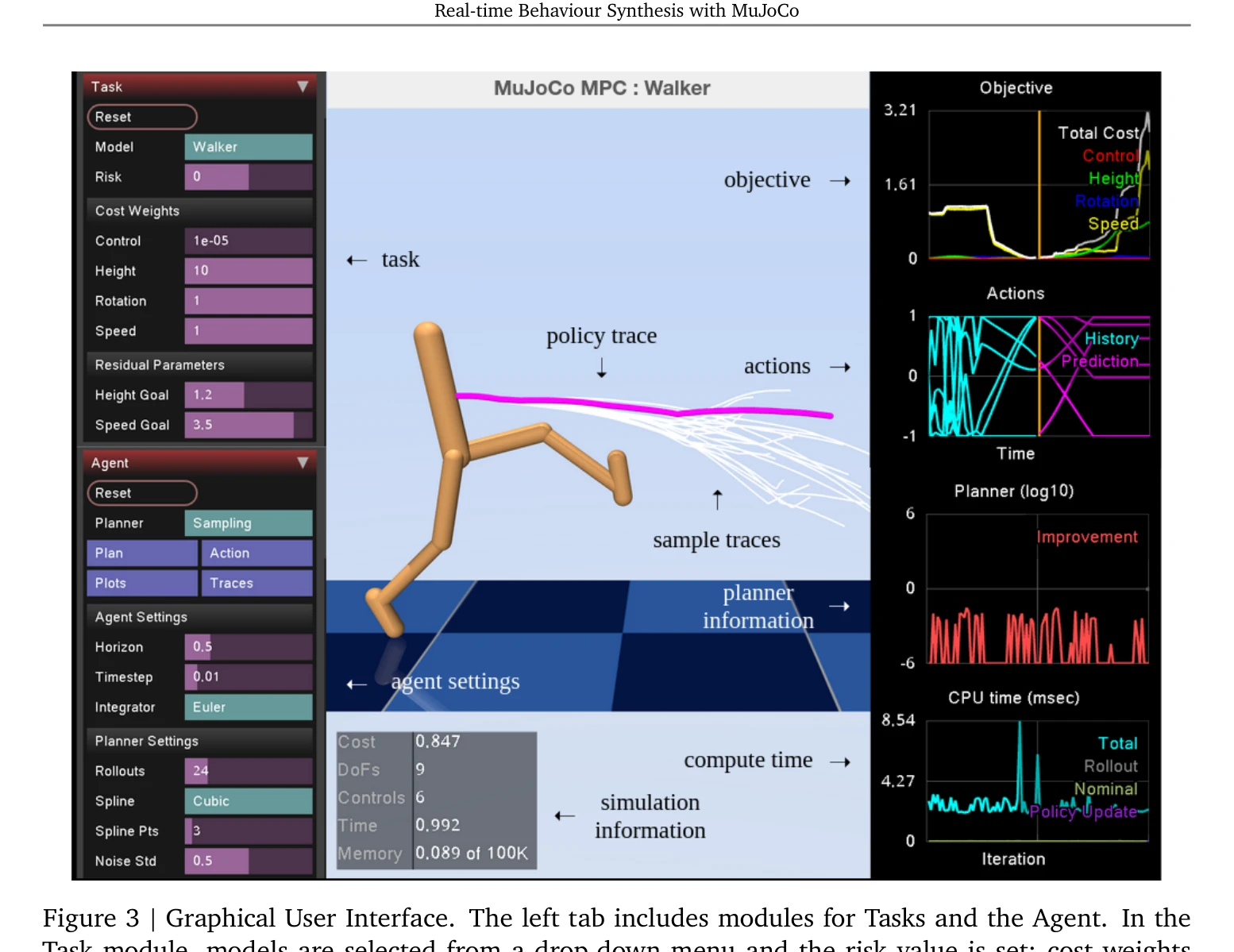Click the Policy Update legend label
1234x952 pixels.
point(1083,811)
